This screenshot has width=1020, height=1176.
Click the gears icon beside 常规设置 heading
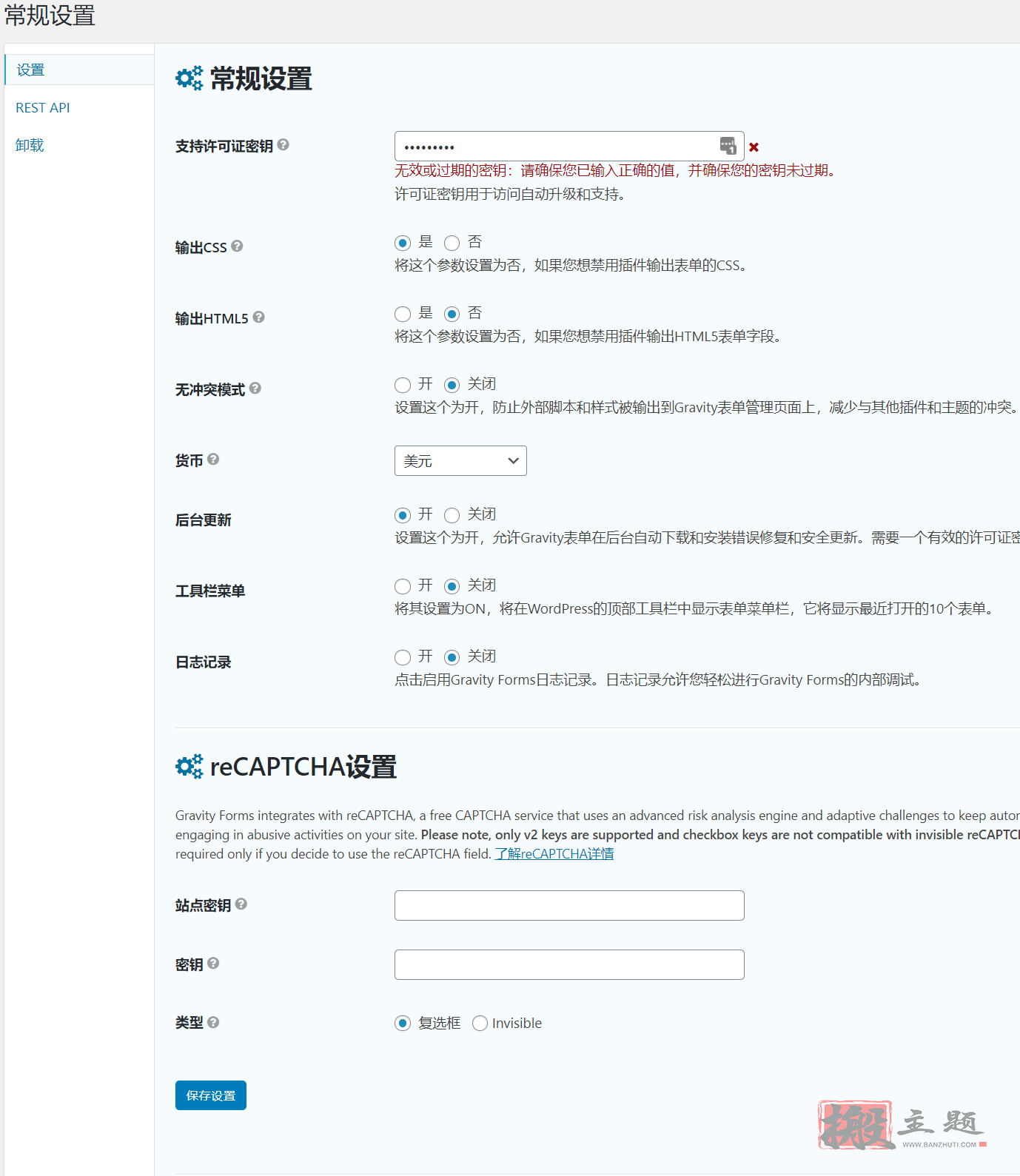189,78
